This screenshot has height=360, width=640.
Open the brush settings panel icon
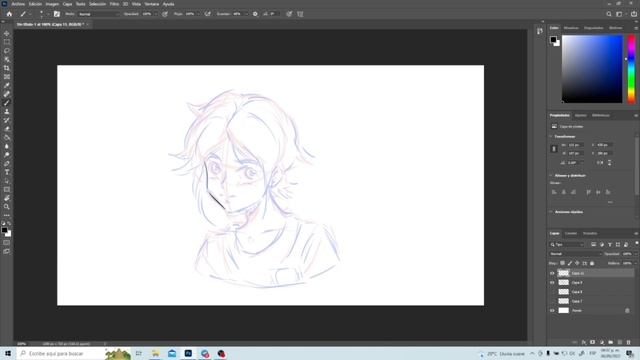click(x=57, y=14)
